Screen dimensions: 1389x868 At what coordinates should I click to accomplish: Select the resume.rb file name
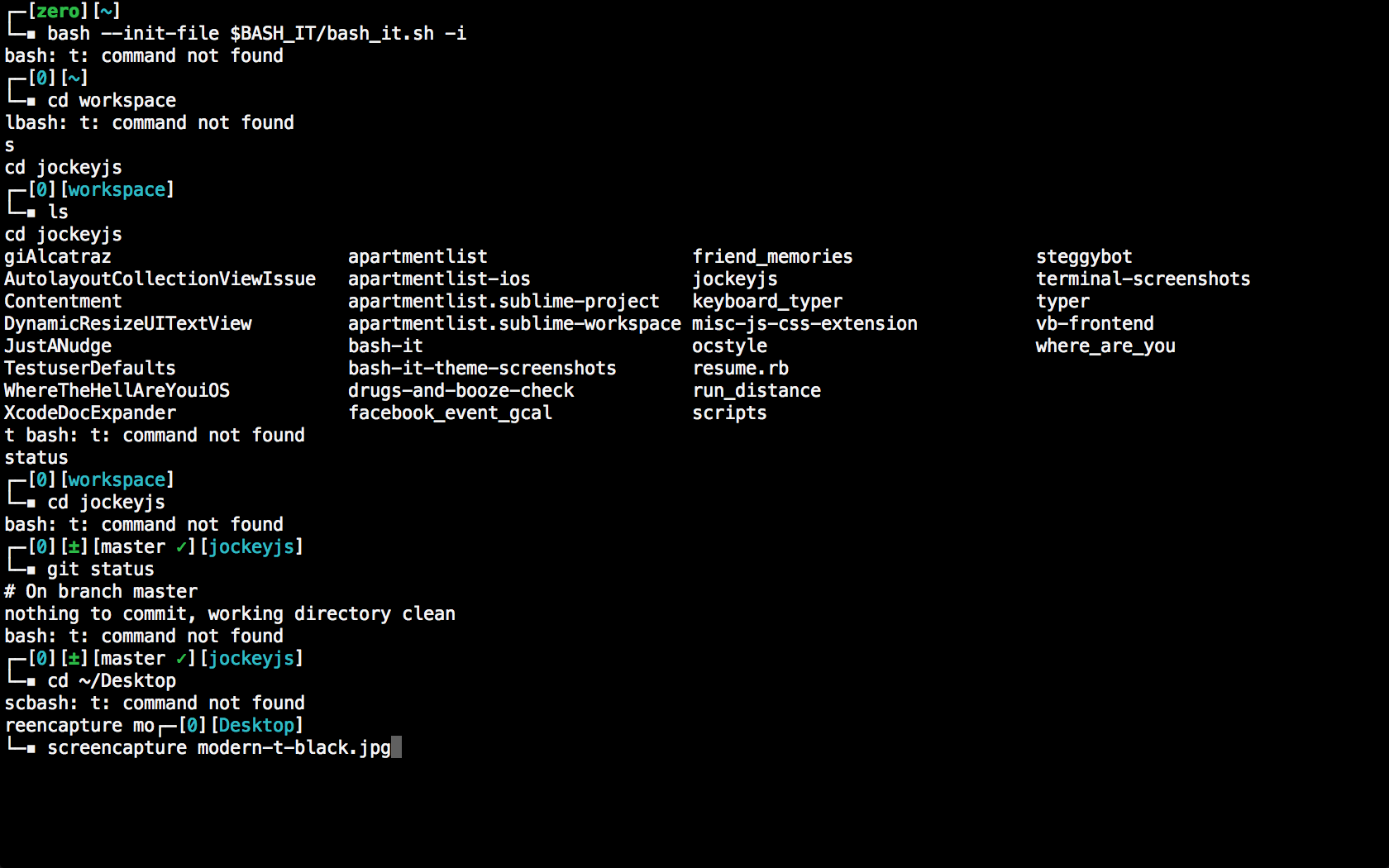click(740, 368)
